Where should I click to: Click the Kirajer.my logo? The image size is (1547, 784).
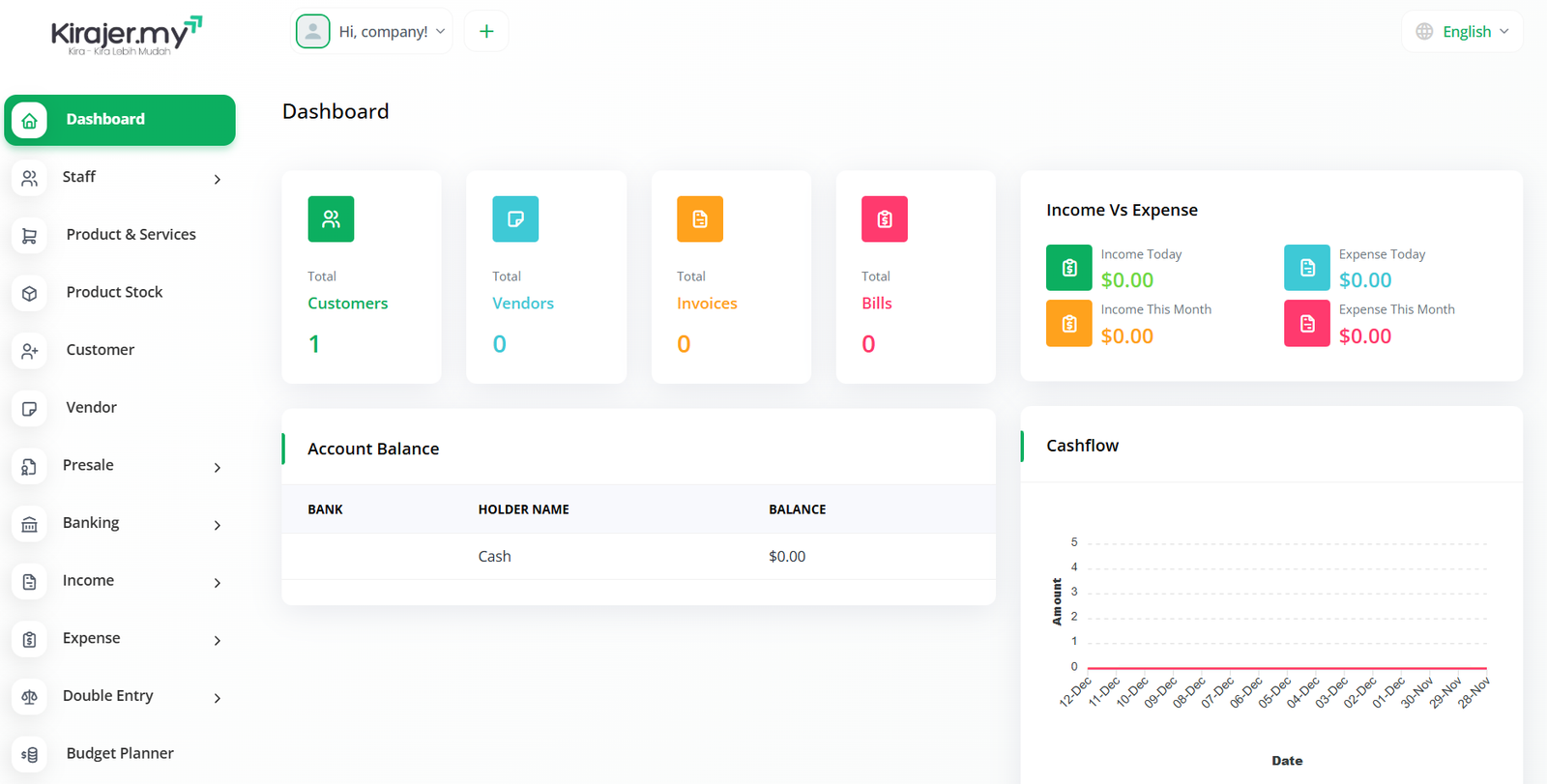point(126,36)
